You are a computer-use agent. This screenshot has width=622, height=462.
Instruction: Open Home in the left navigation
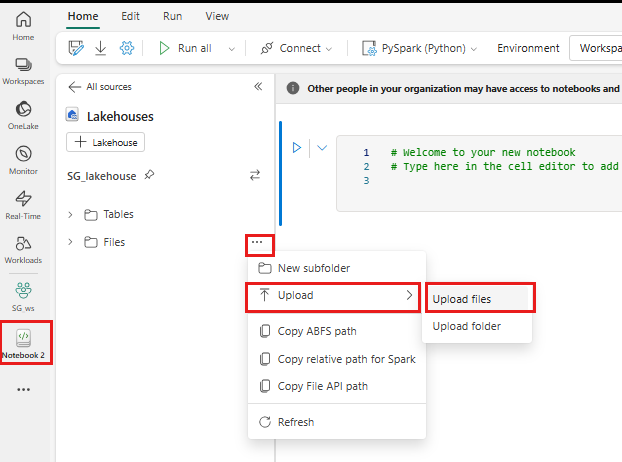click(23, 26)
